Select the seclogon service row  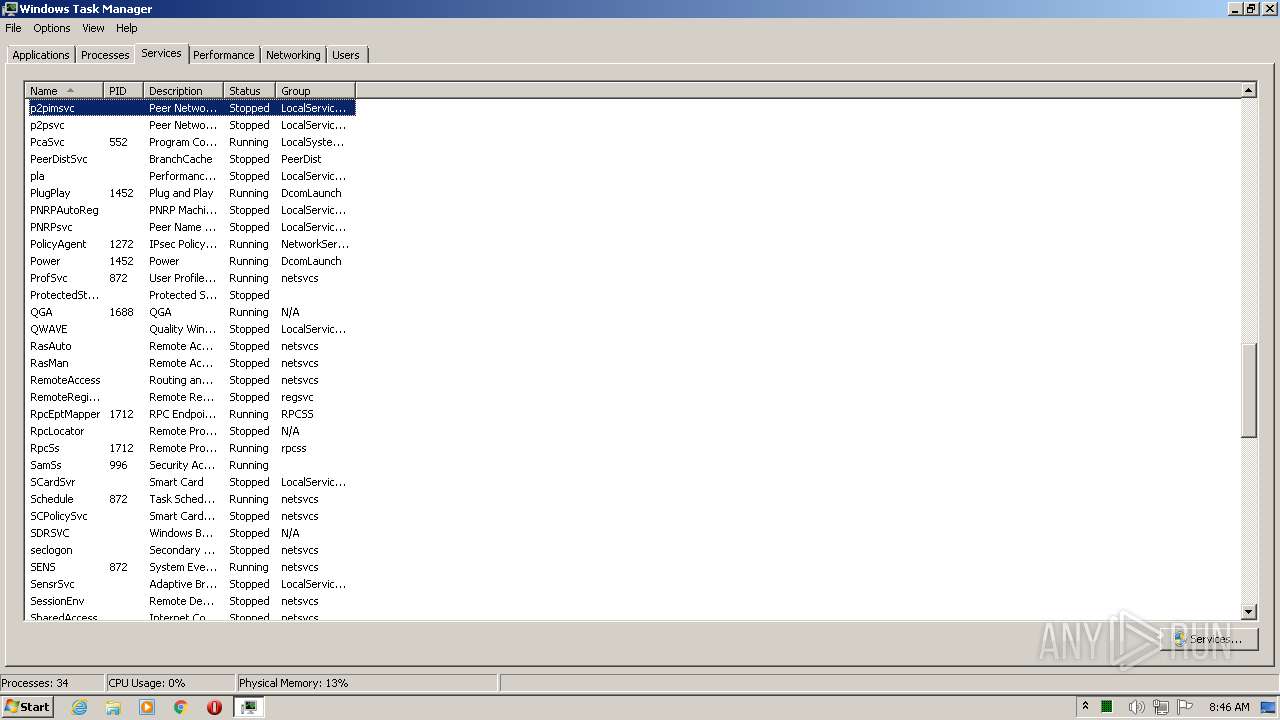click(190, 550)
